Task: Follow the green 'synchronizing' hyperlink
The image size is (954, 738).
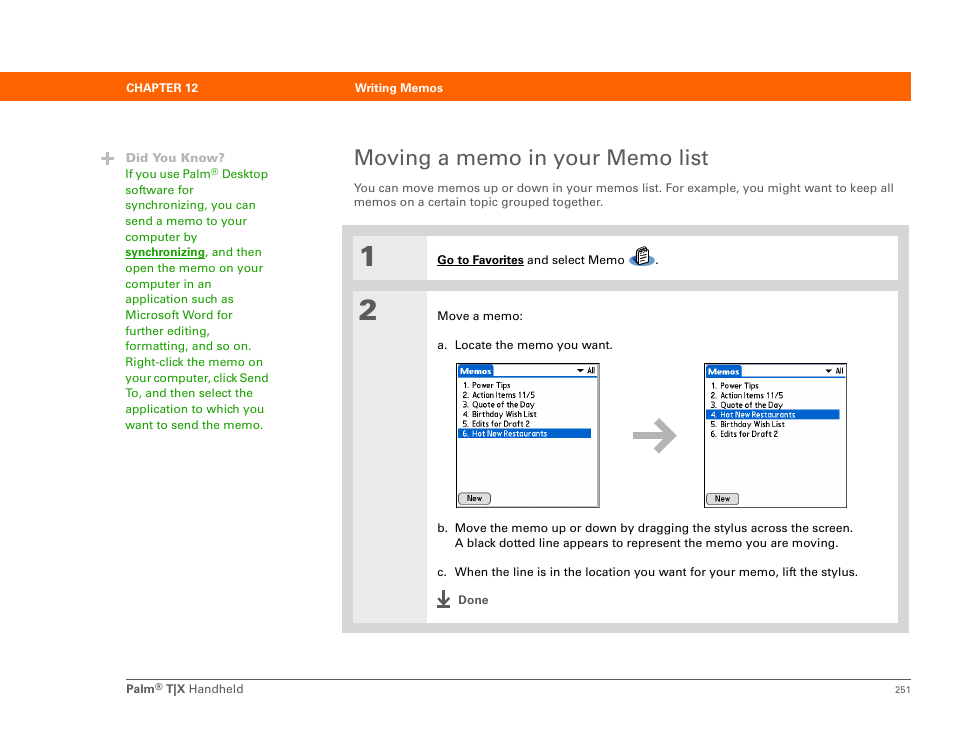Action: (165, 252)
